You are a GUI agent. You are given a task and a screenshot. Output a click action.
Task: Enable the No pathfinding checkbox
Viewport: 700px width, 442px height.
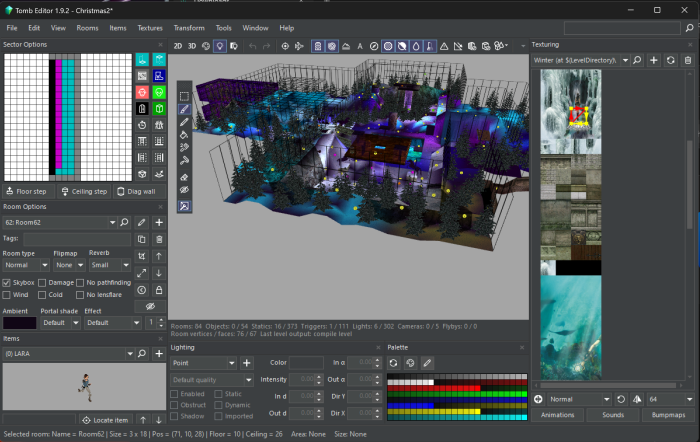(80, 283)
